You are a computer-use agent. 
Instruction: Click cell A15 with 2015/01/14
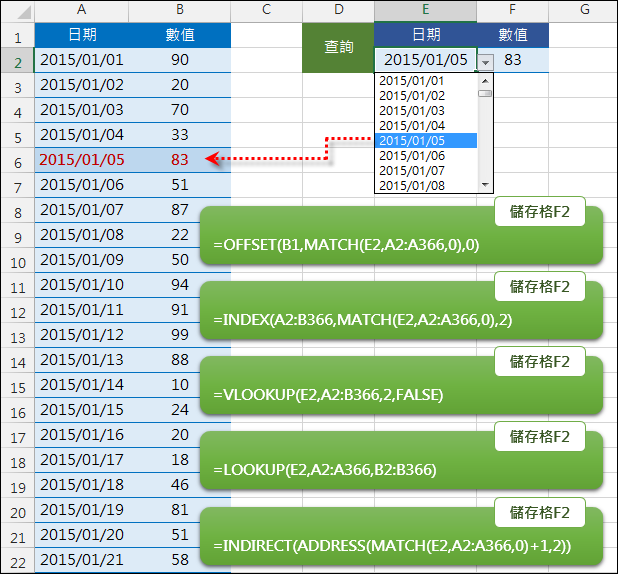(x=82, y=385)
